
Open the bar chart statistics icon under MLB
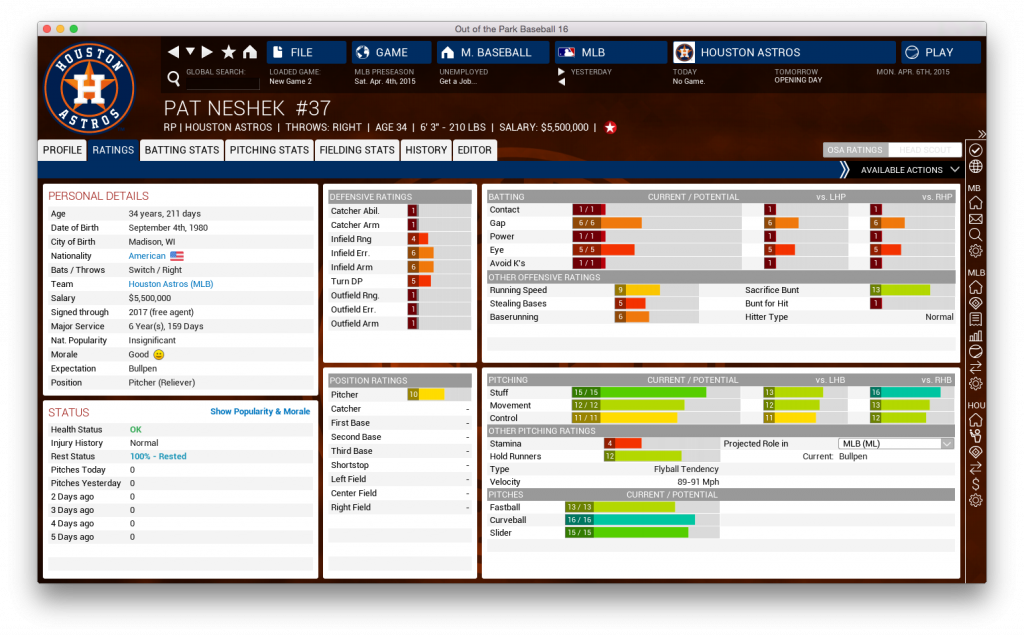(x=976, y=336)
